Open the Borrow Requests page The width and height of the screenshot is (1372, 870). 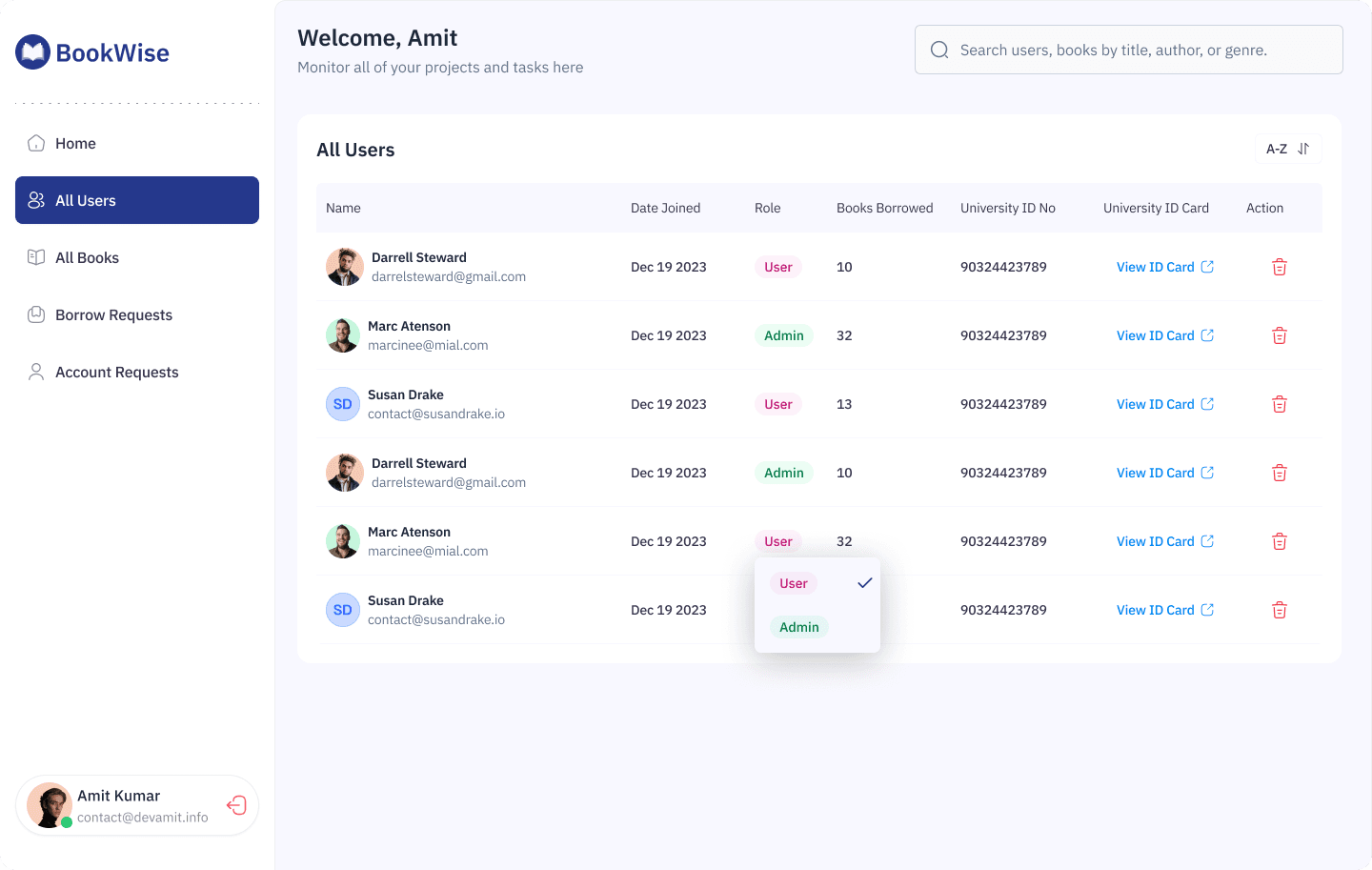(x=113, y=314)
